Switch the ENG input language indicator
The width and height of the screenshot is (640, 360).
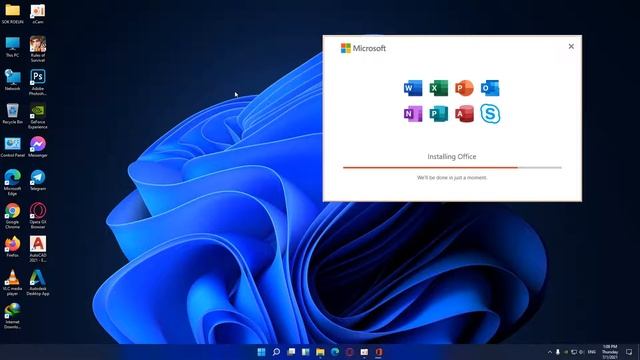[591, 352]
